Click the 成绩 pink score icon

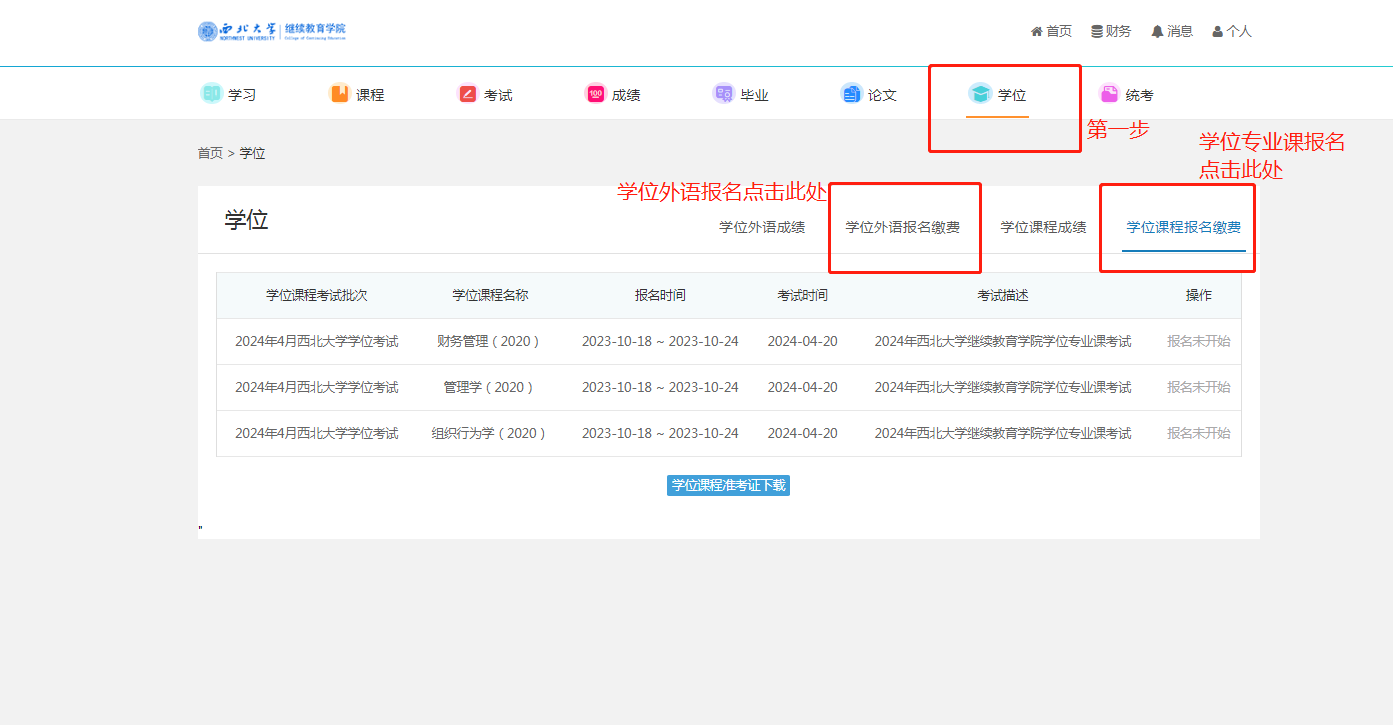[595, 94]
